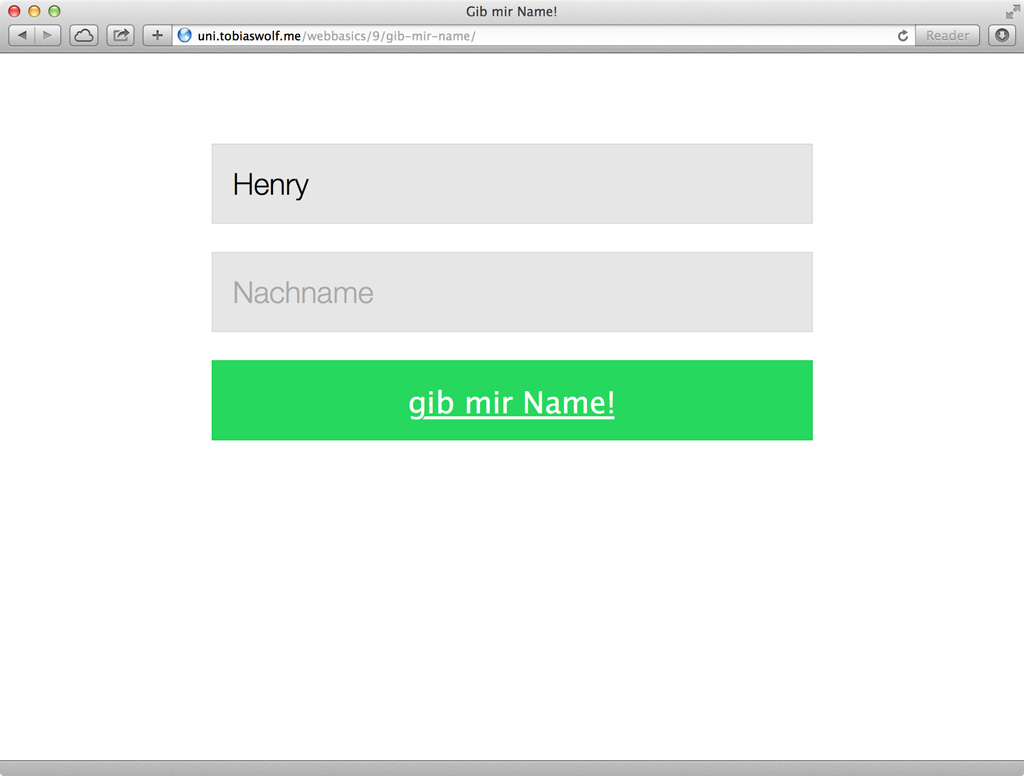
Task: Click the blank page area below the green button
Action: [x=512, y=600]
